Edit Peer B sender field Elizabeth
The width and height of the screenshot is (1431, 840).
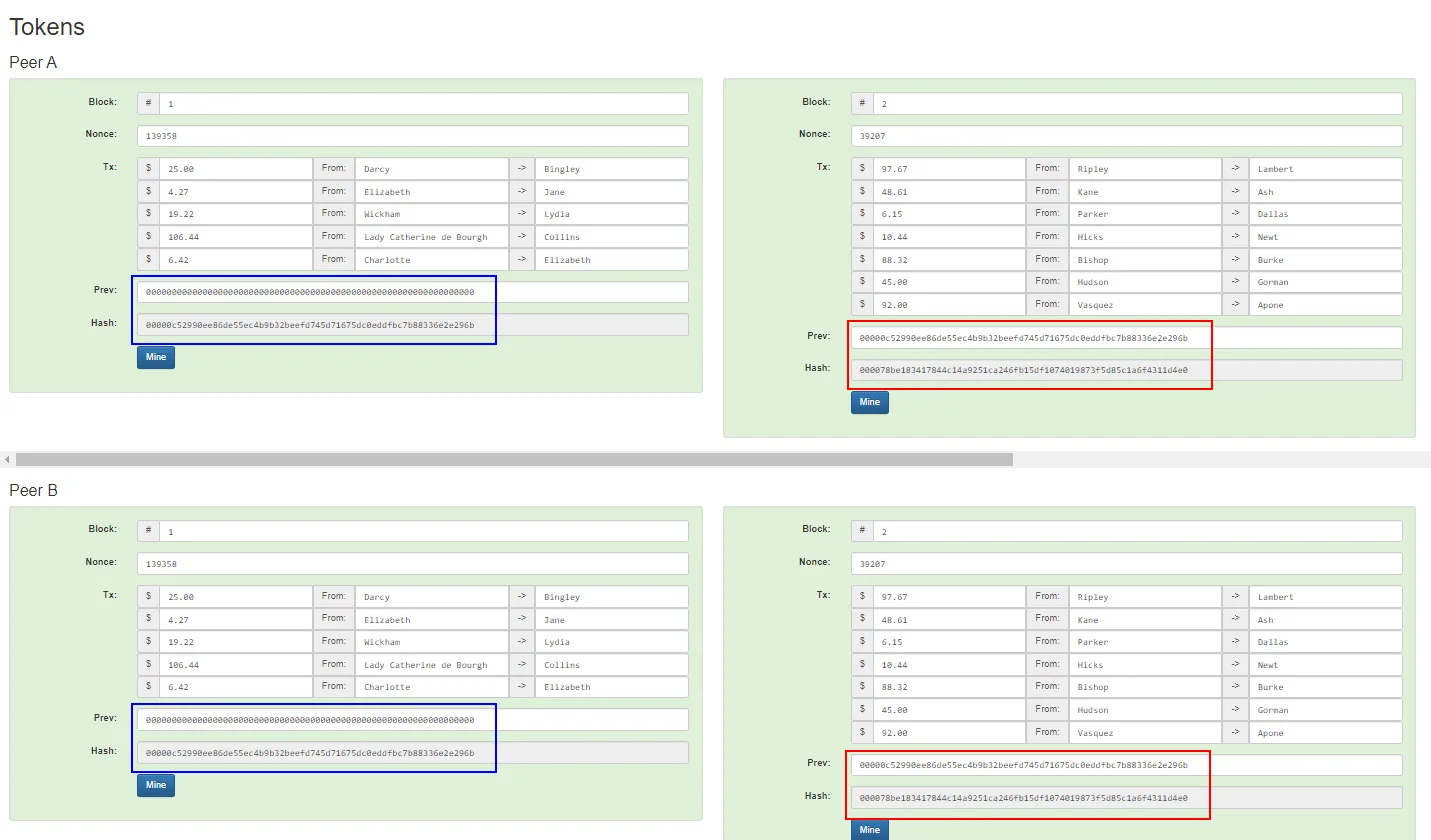tap(432, 620)
